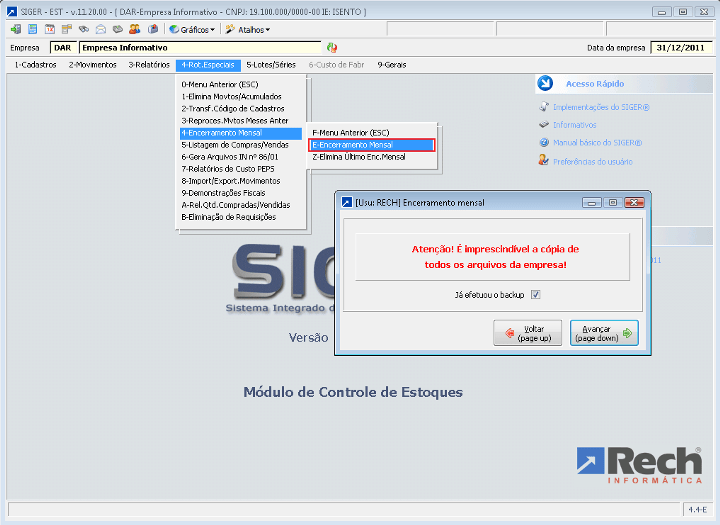Open the 1-Cadastros menu

(35, 65)
